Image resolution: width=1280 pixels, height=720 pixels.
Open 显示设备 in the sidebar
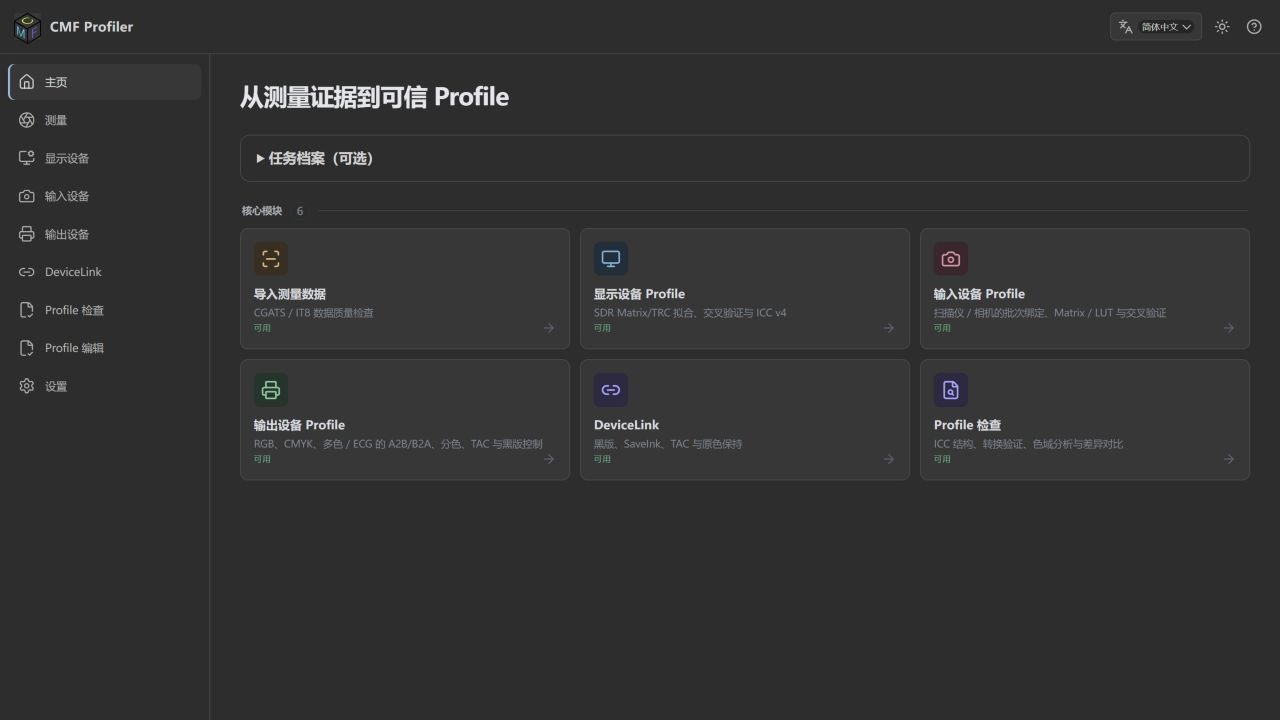point(105,158)
